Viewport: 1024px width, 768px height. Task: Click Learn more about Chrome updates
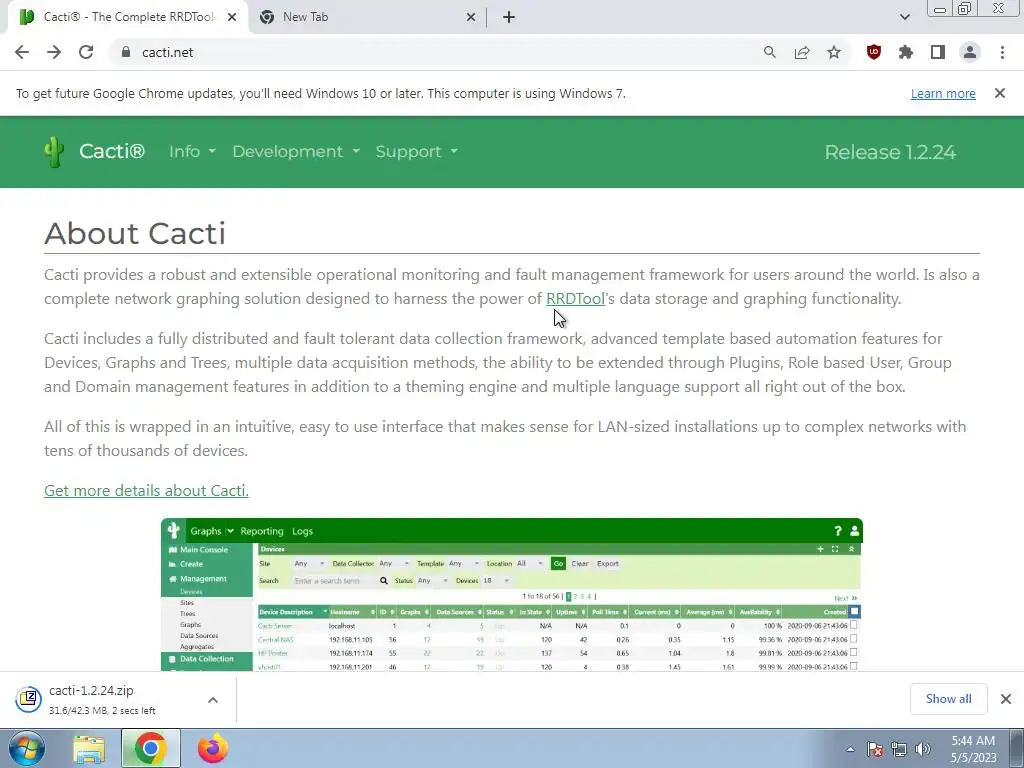[943, 93]
